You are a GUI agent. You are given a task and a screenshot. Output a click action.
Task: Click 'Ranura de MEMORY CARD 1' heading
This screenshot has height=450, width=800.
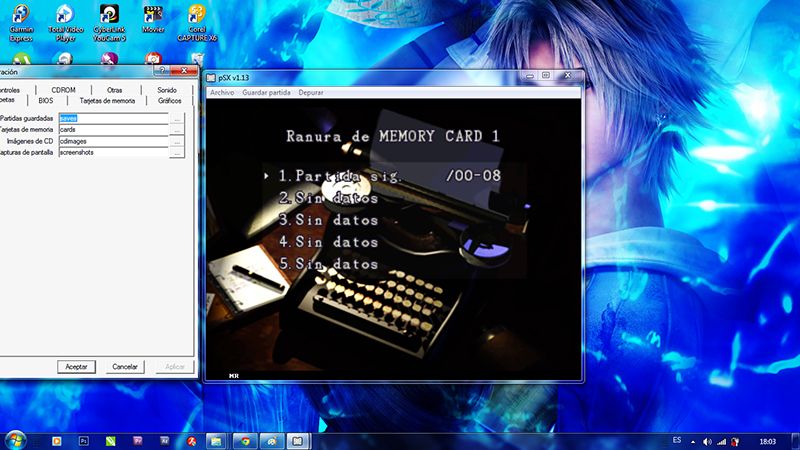[x=392, y=136]
